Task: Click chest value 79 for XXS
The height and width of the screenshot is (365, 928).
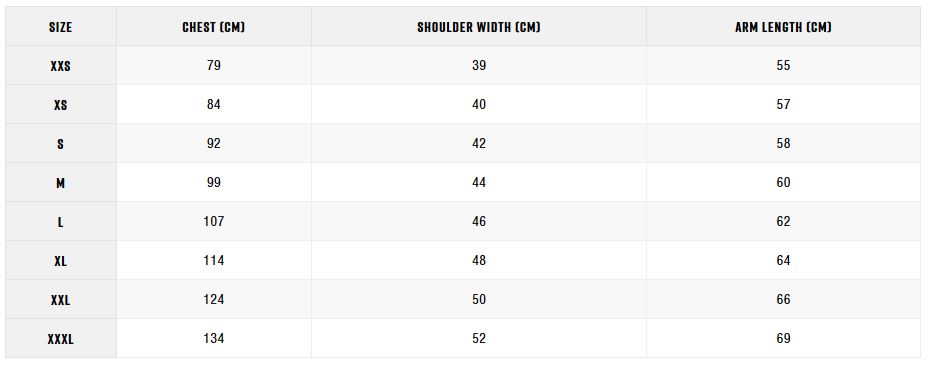Action: [x=214, y=65]
